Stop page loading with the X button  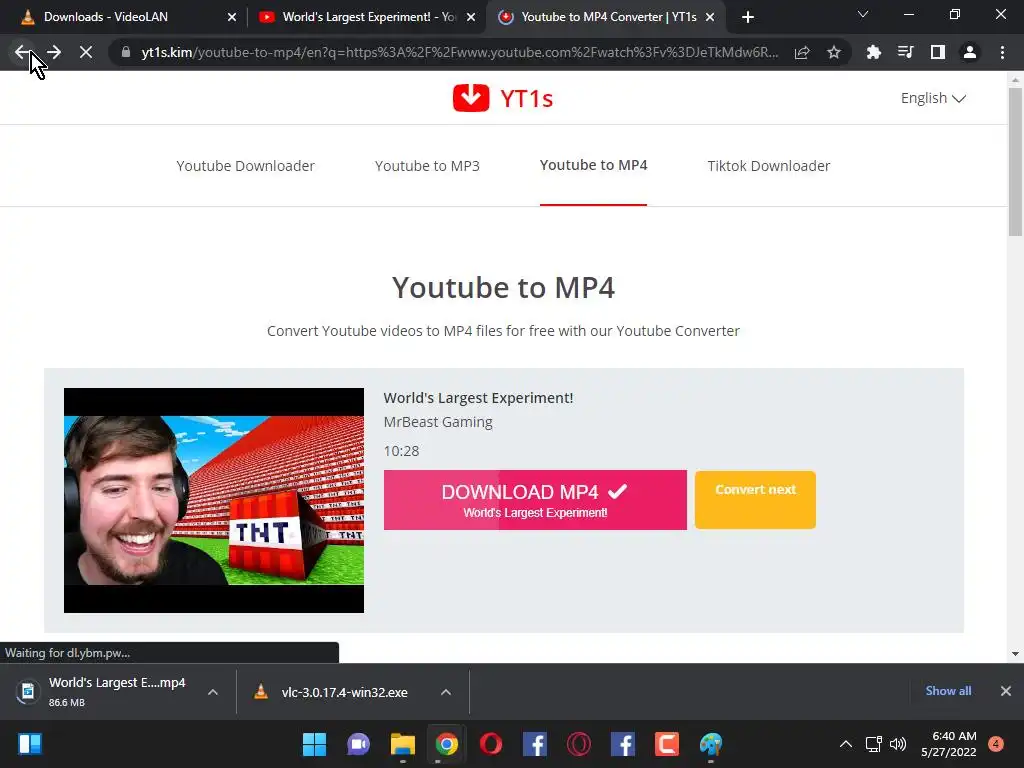[86, 52]
